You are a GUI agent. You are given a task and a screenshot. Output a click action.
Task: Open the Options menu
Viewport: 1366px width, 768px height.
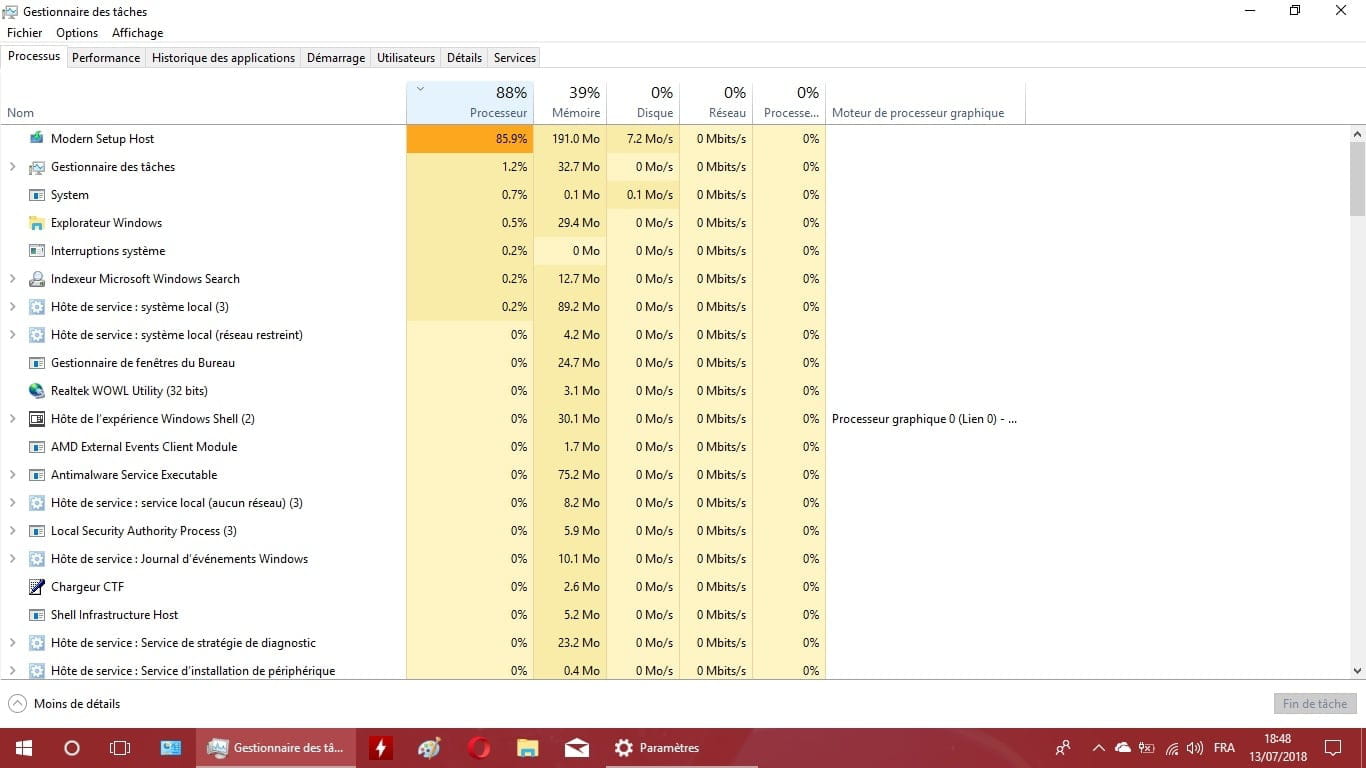tap(77, 33)
